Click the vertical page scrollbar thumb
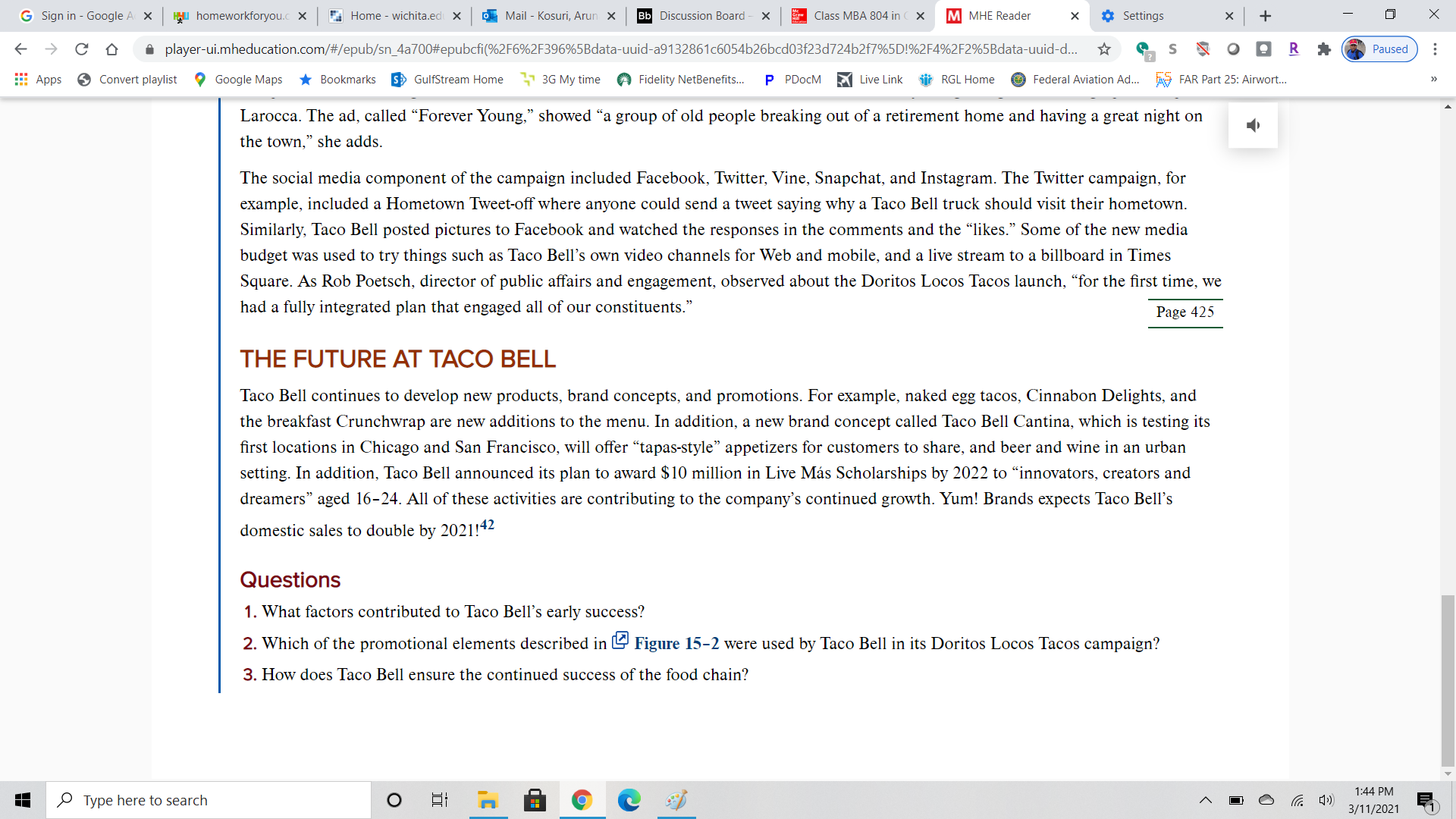Image resolution: width=1456 pixels, height=819 pixels. coord(1448,680)
